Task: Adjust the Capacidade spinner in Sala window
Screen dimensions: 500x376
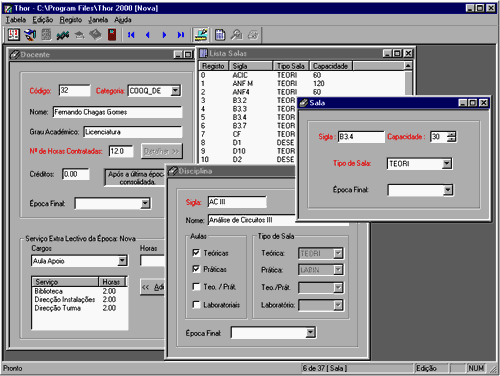Action: 452,136
